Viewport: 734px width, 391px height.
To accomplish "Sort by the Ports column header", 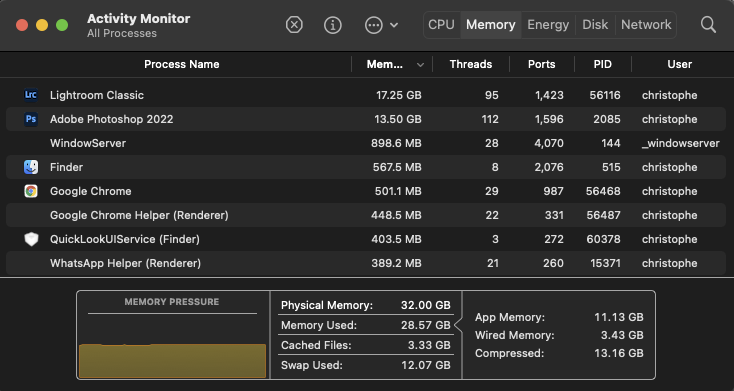I will coord(542,64).
